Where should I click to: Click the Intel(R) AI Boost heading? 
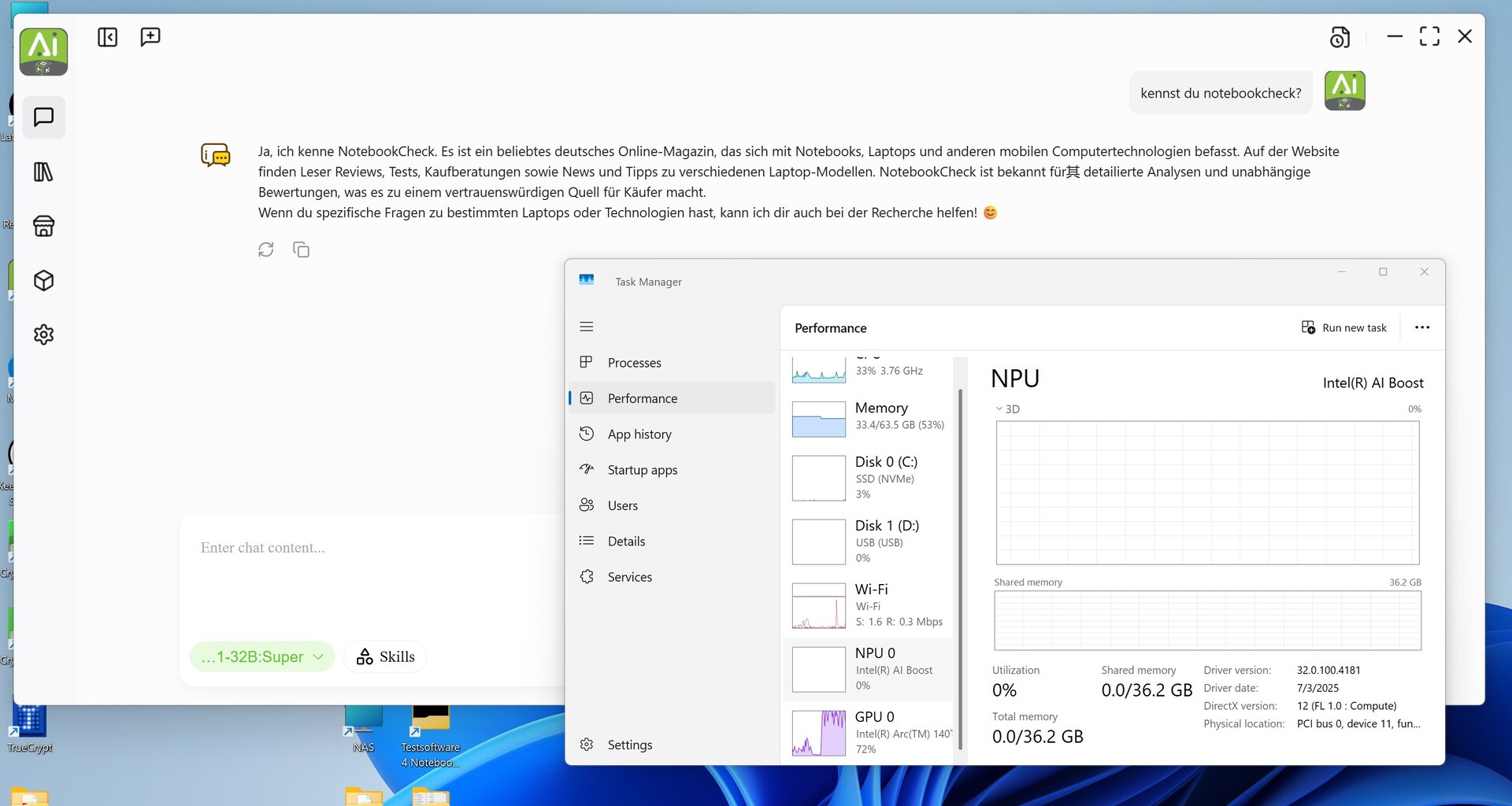pyautogui.click(x=1373, y=383)
